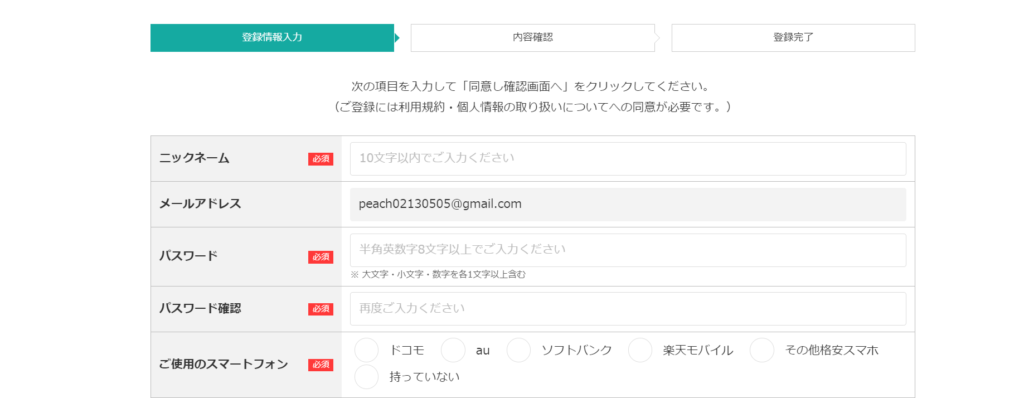Click the 必須 badge beside パスワード

(321, 257)
